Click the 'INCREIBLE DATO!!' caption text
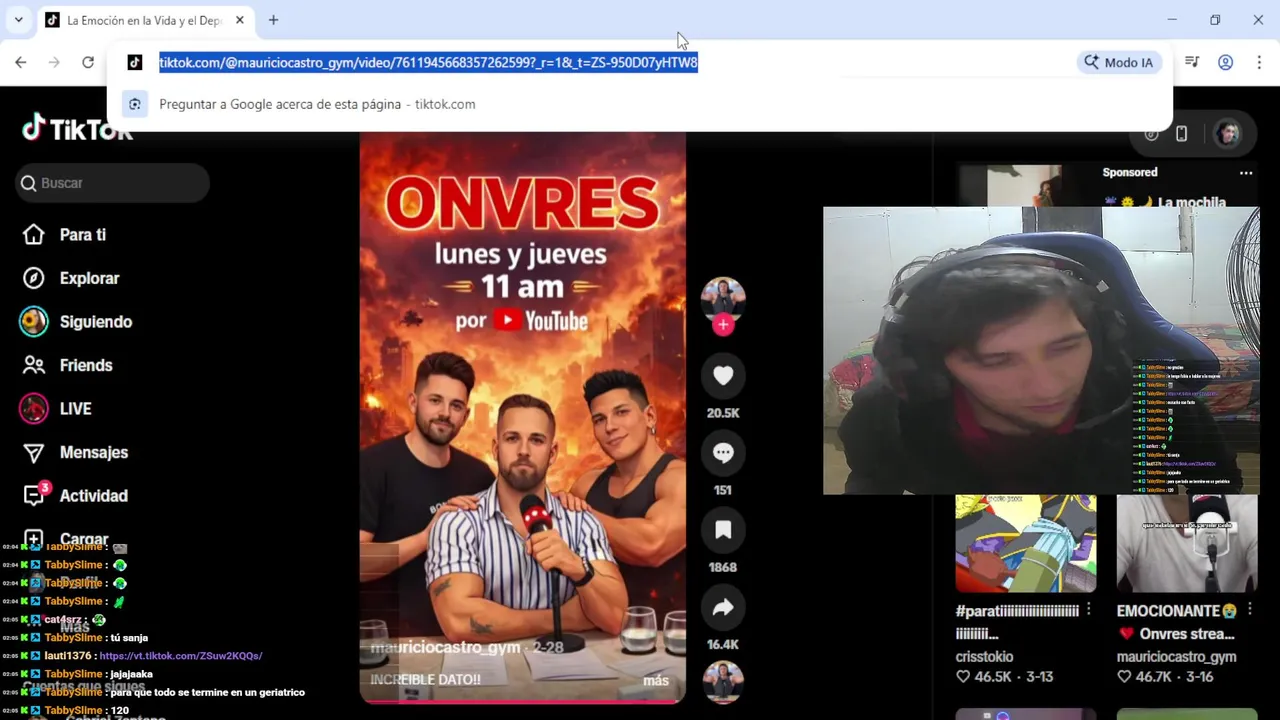 [x=425, y=680]
